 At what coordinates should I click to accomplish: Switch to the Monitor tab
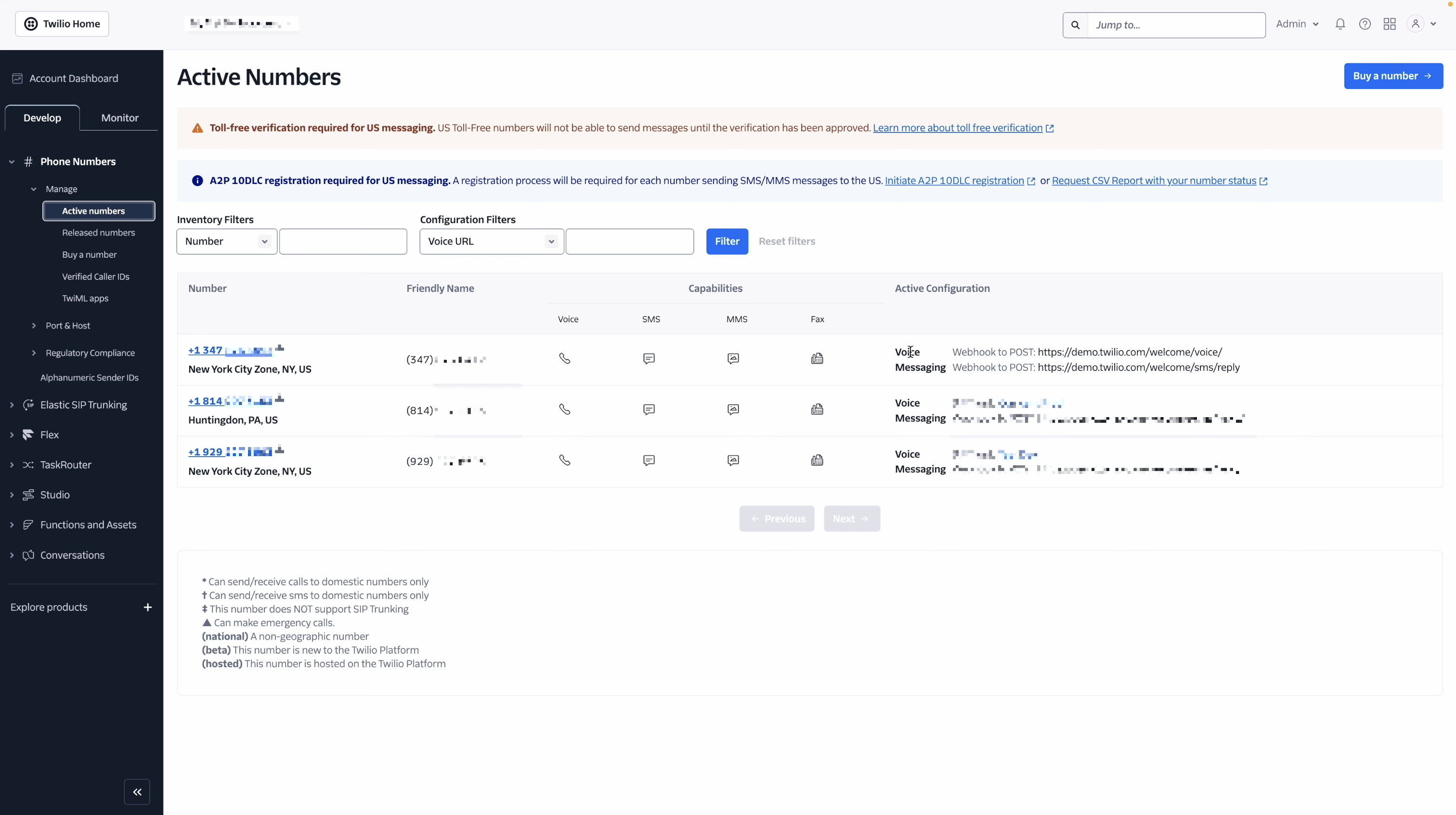[x=120, y=118]
